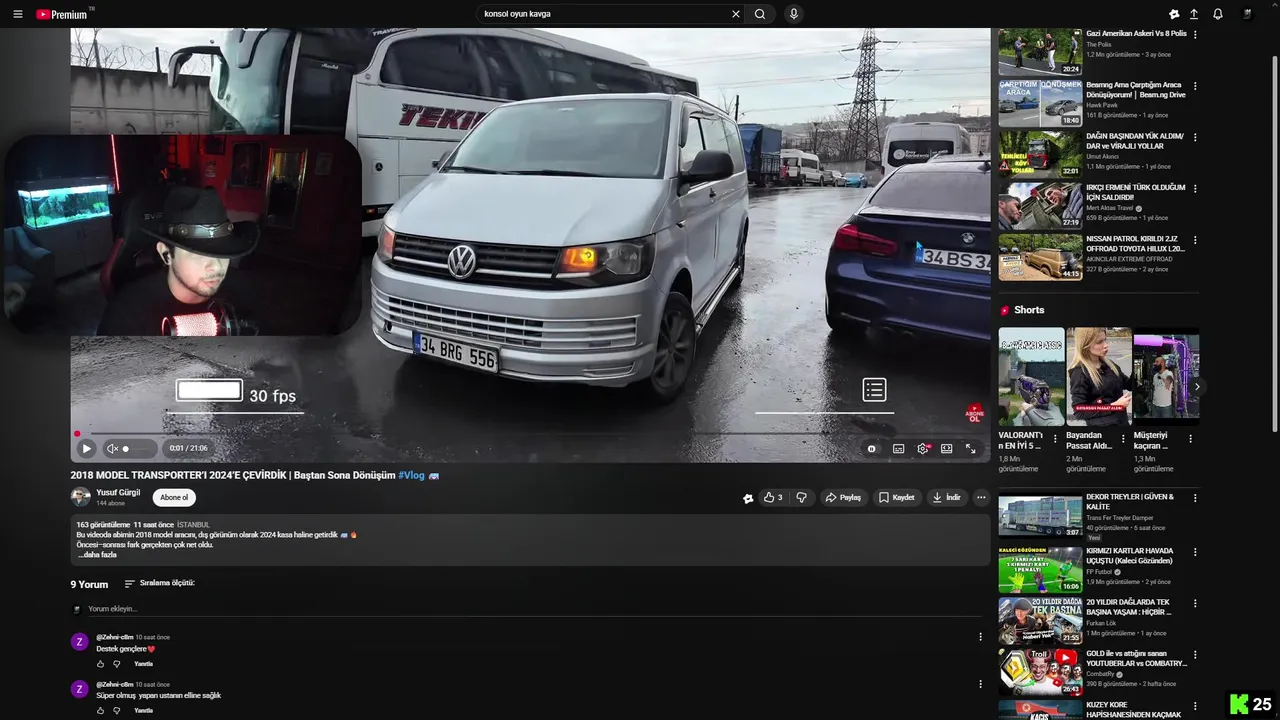Save video with Kaydet button
The width and height of the screenshot is (1280, 720).
(x=897, y=497)
